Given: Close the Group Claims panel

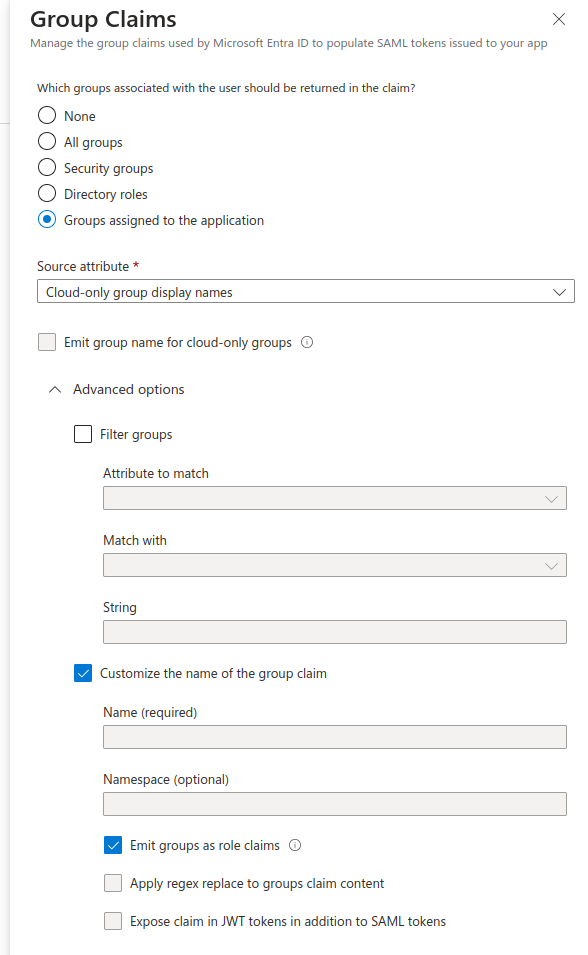Looking at the screenshot, I should click(x=558, y=19).
